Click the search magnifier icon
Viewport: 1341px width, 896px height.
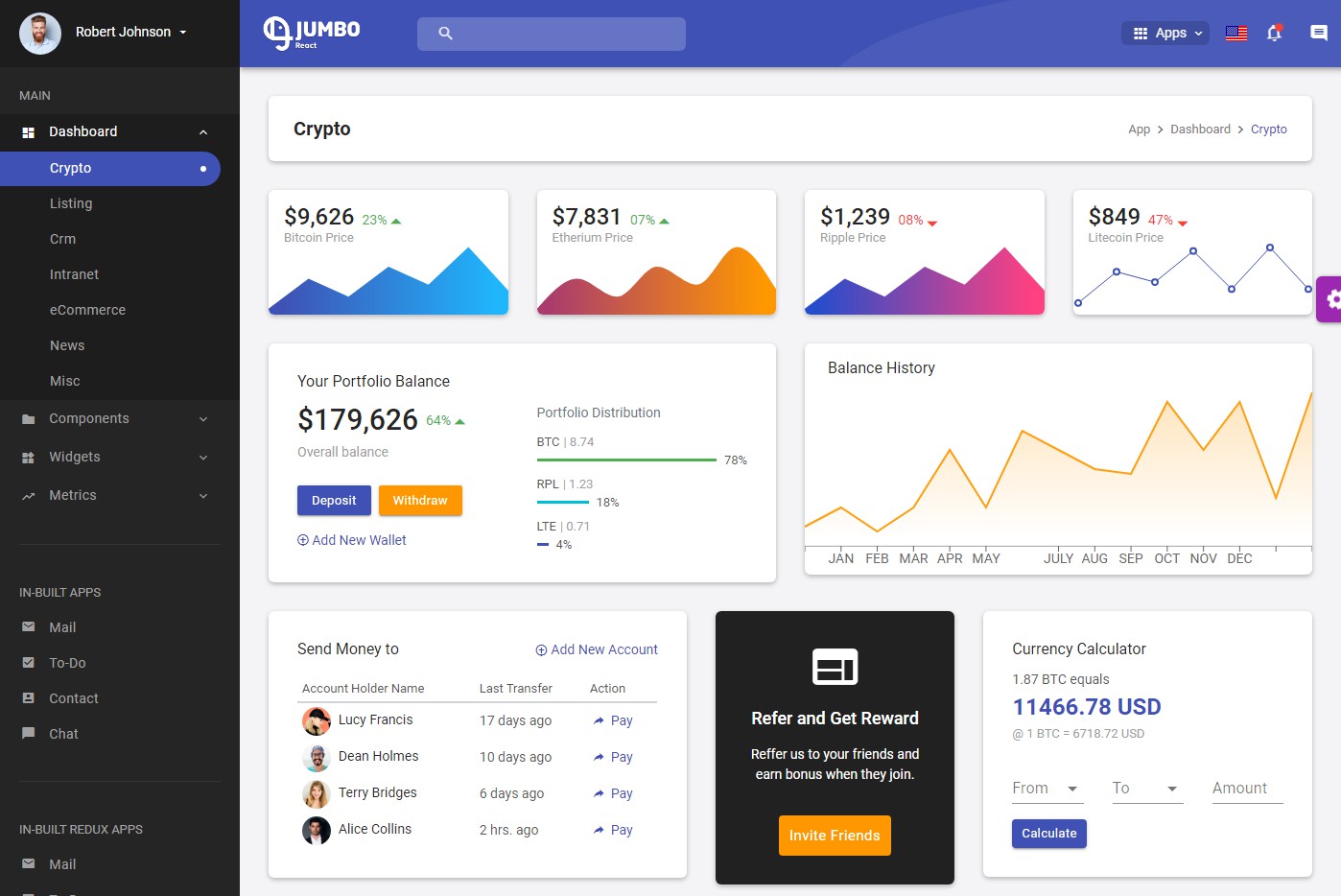click(445, 34)
